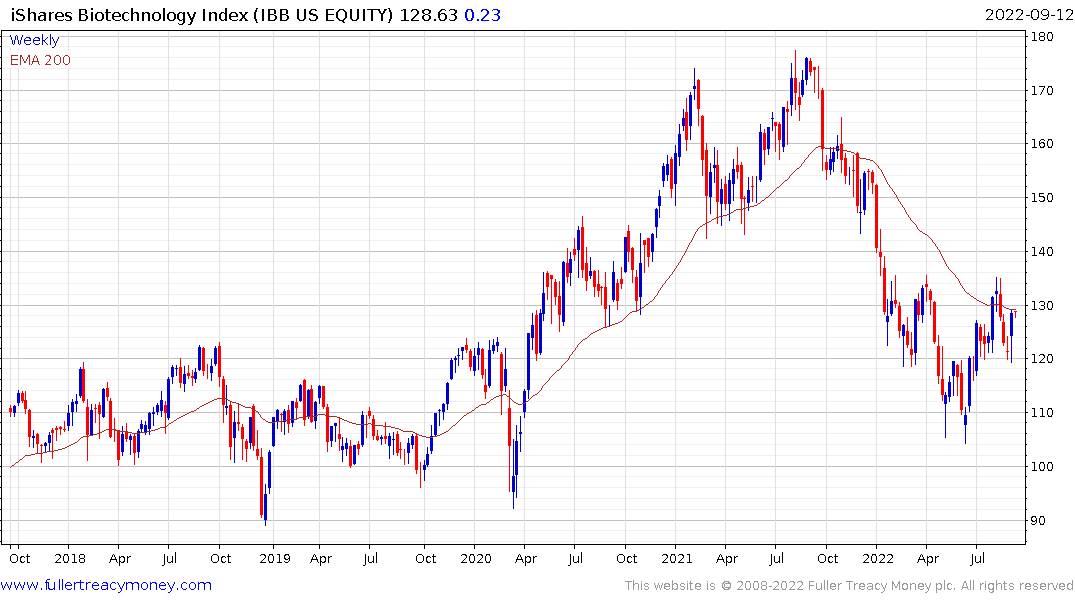This screenshot has height=600, width=1075.
Task: Click the 2022 time axis label
Action: [x=878, y=558]
